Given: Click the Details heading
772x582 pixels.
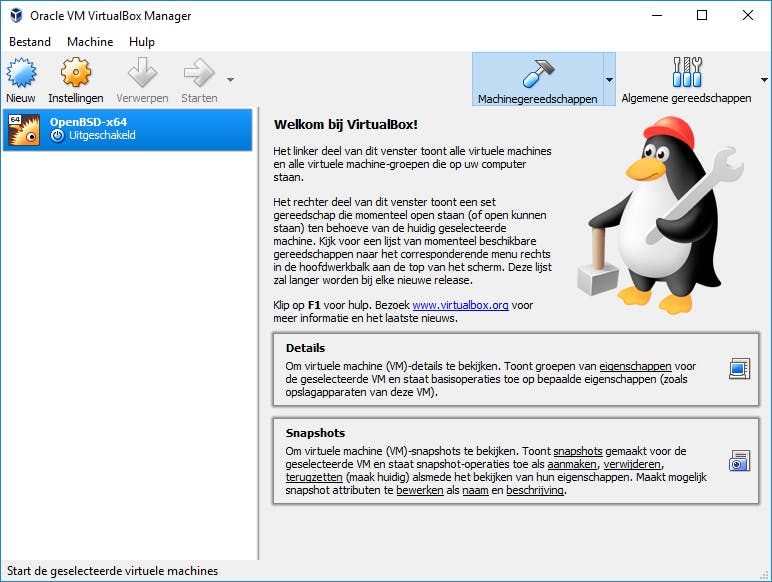Looking at the screenshot, I should pyautogui.click(x=305, y=348).
